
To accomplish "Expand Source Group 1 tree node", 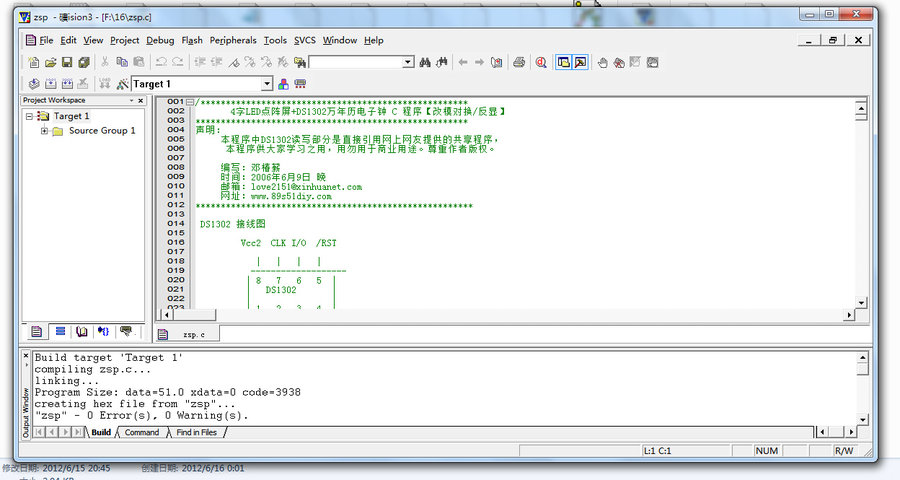I will [x=45, y=131].
